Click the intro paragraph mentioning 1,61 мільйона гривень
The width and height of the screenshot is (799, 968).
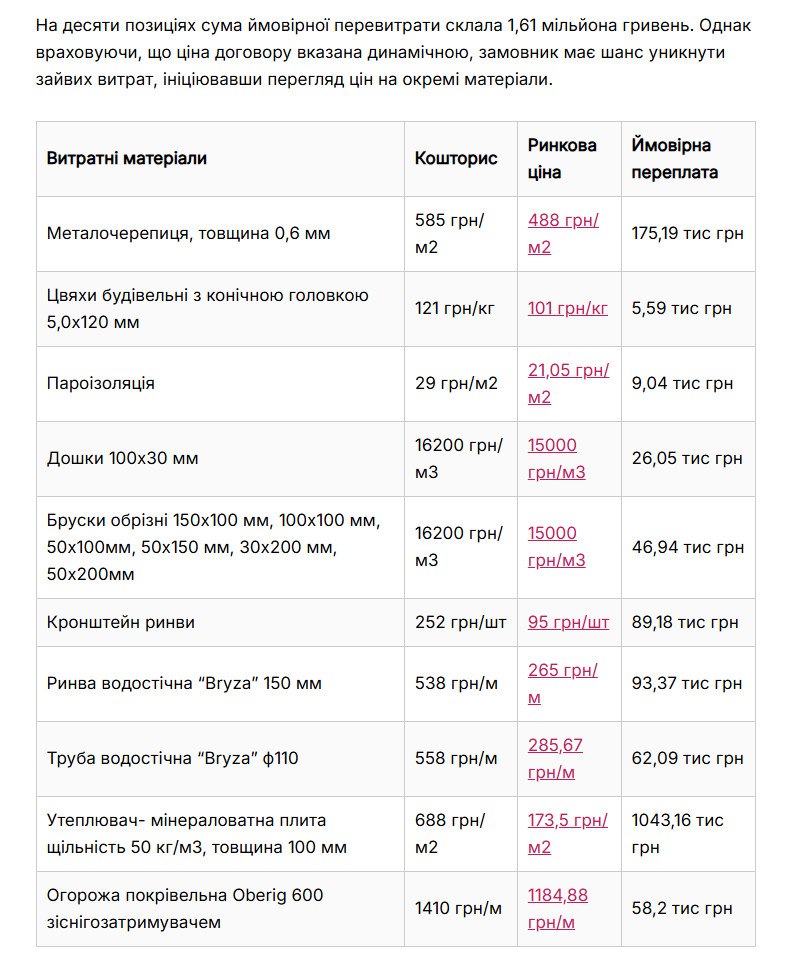point(393,52)
